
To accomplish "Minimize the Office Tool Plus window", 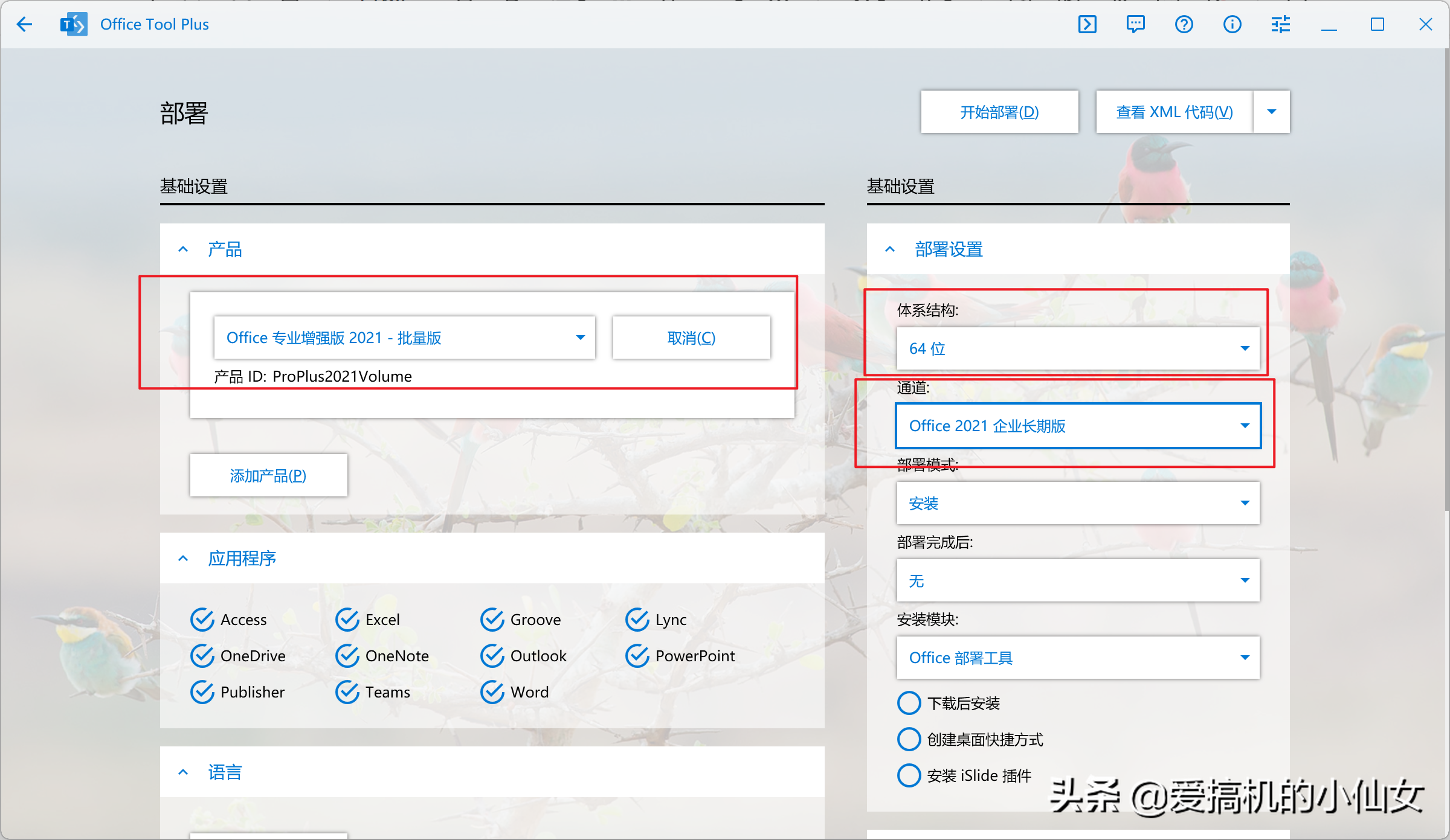I will coord(1329,24).
